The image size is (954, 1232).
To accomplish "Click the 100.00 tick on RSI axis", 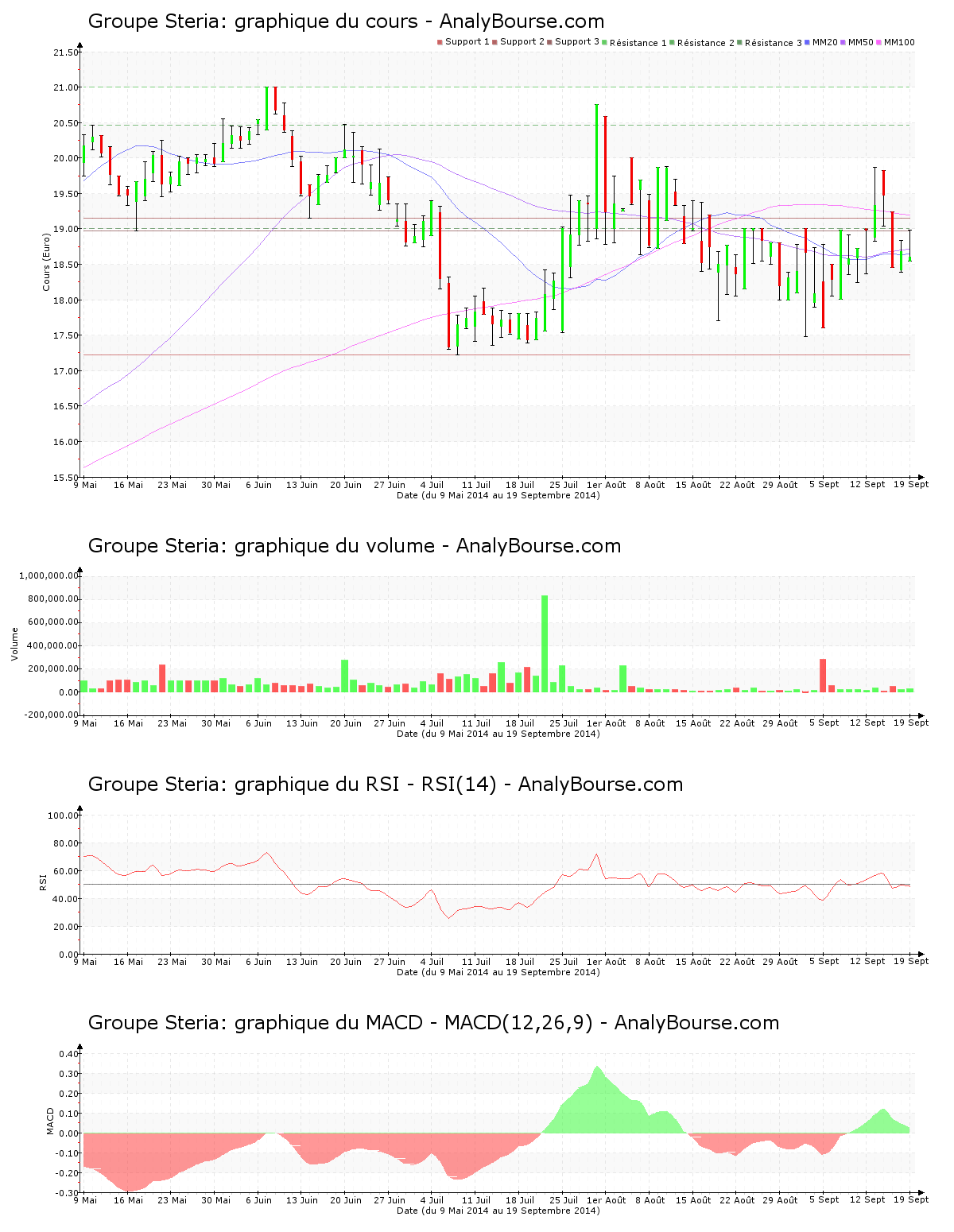I will click(x=64, y=816).
